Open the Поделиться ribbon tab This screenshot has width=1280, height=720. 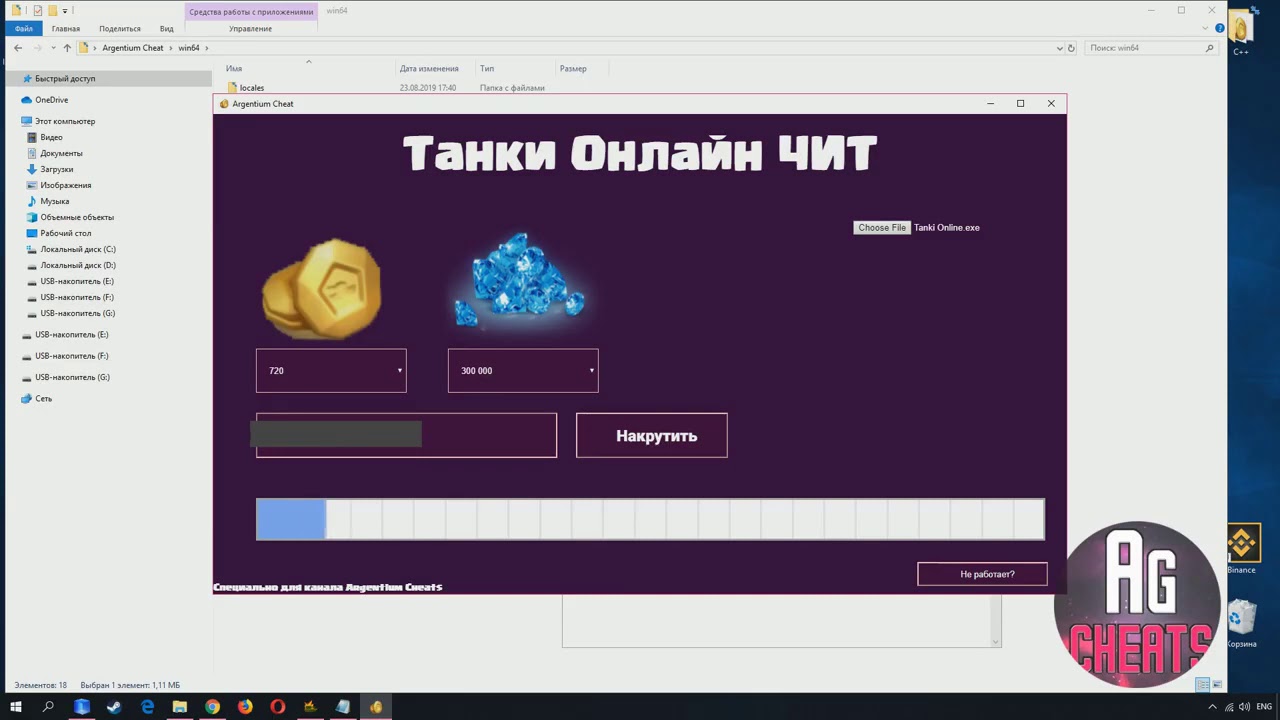click(x=120, y=29)
